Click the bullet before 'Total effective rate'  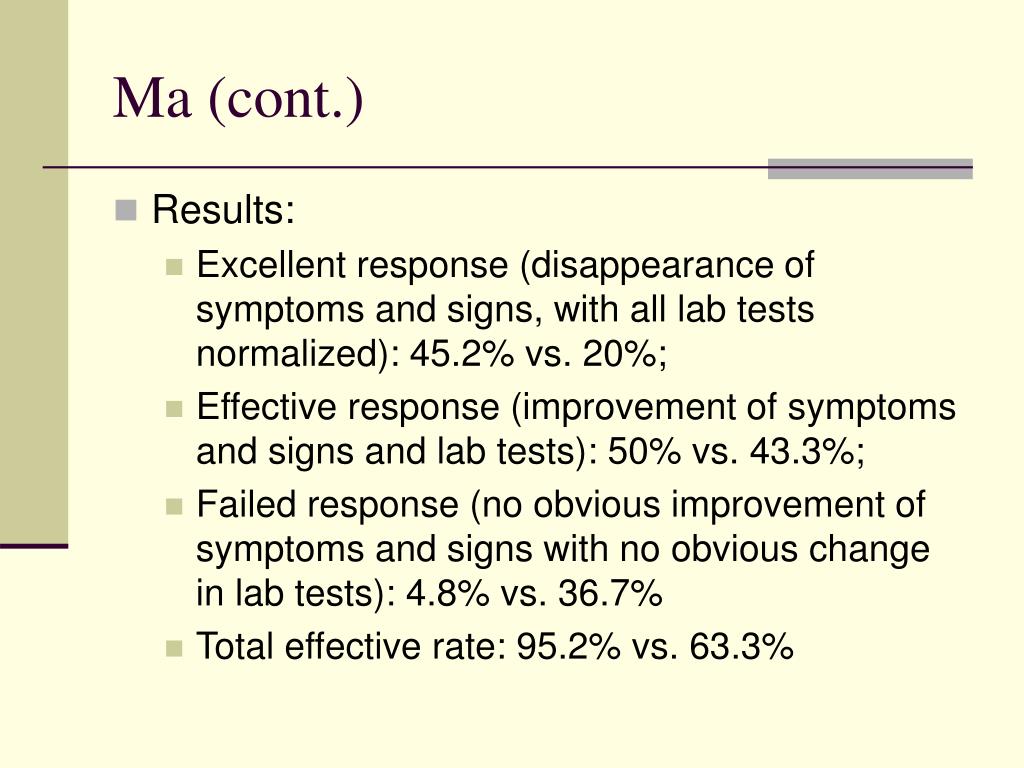click(174, 648)
